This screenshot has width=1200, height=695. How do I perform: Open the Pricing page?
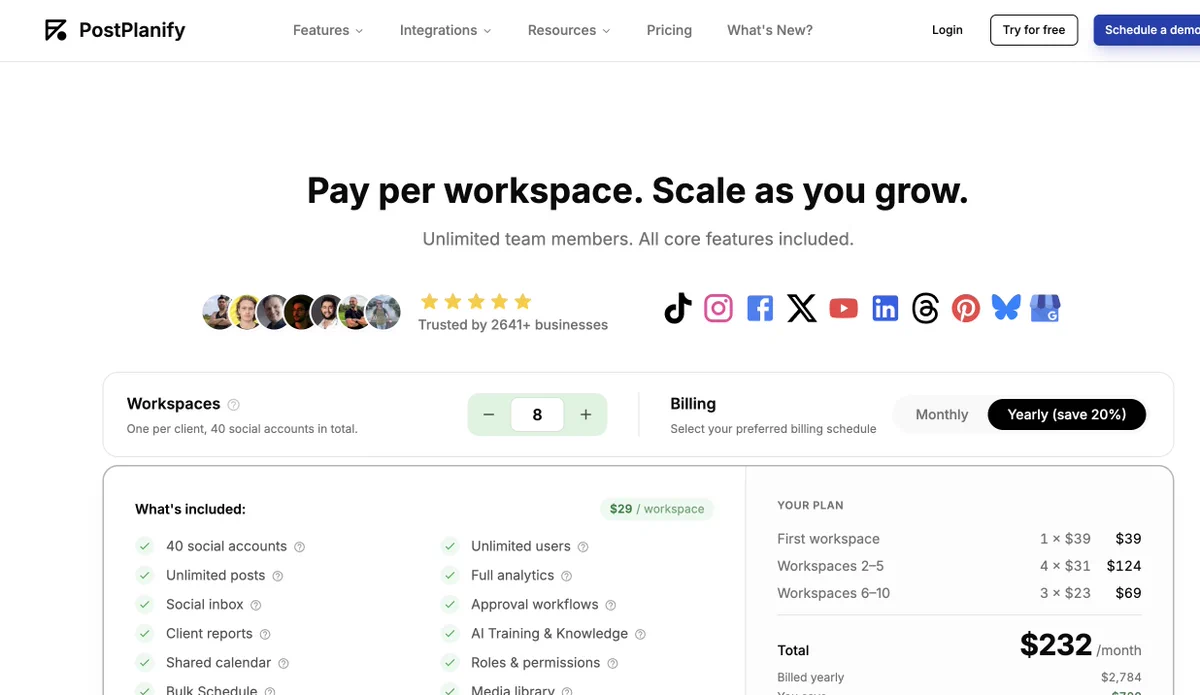tap(669, 30)
